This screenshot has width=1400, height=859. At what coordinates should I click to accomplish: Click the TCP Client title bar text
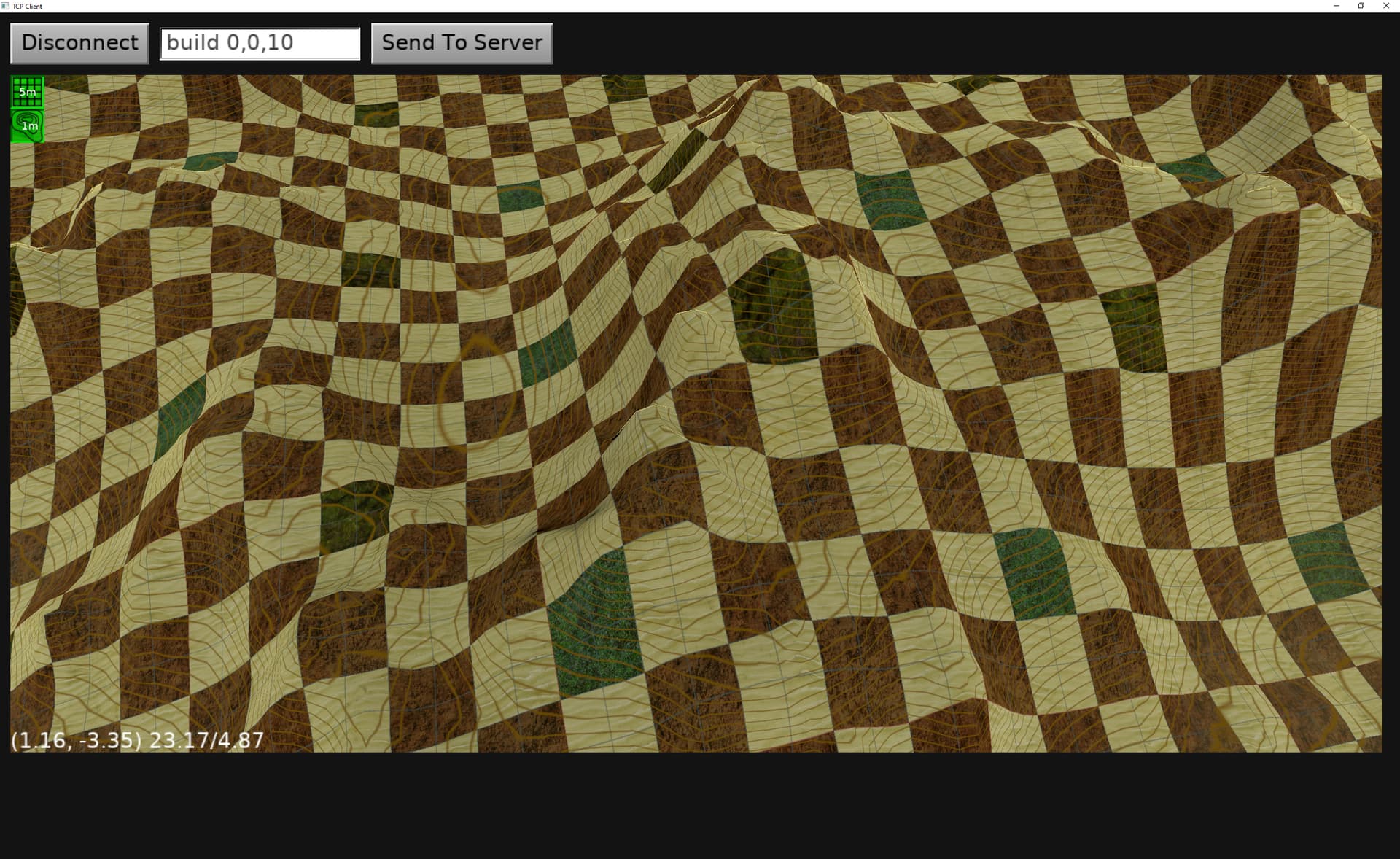pyautogui.click(x=27, y=6)
